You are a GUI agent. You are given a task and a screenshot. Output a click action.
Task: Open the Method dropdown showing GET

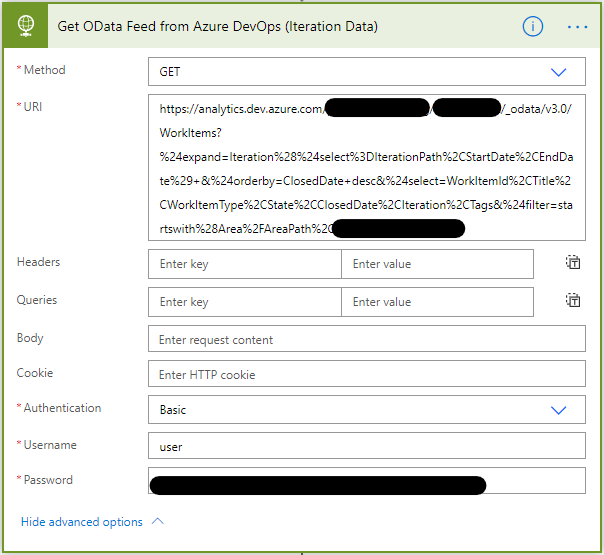(x=367, y=72)
